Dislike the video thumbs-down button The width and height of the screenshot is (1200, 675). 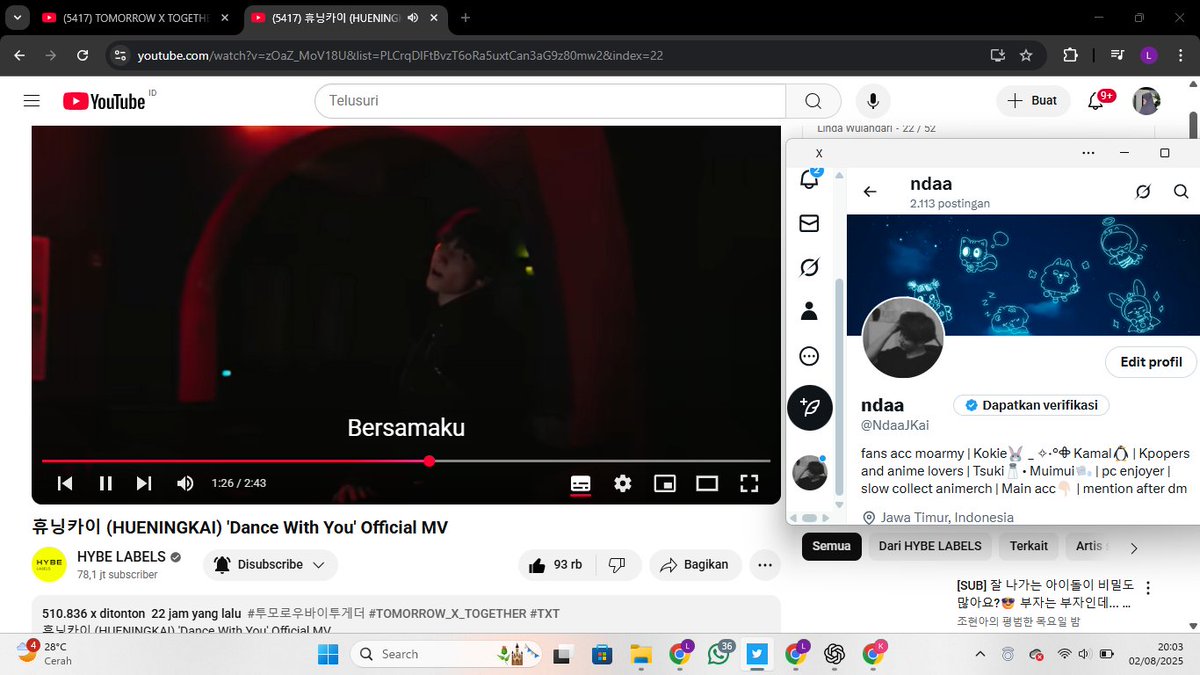point(617,565)
